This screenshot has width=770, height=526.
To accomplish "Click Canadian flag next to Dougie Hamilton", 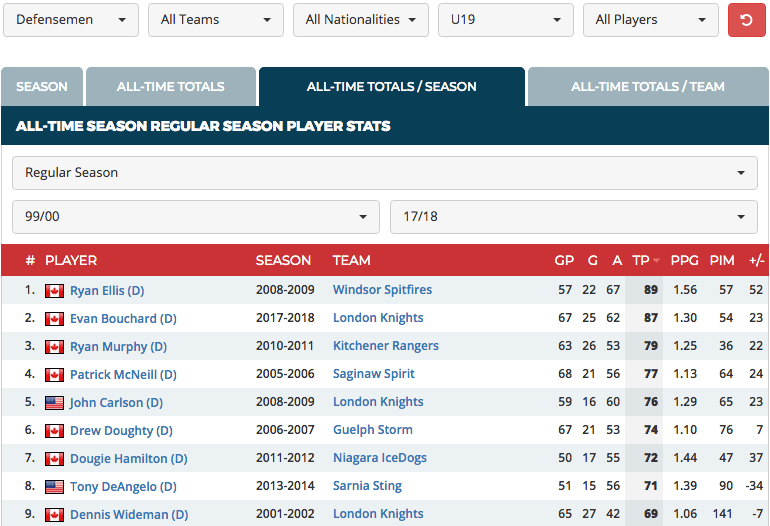I will (x=54, y=459).
